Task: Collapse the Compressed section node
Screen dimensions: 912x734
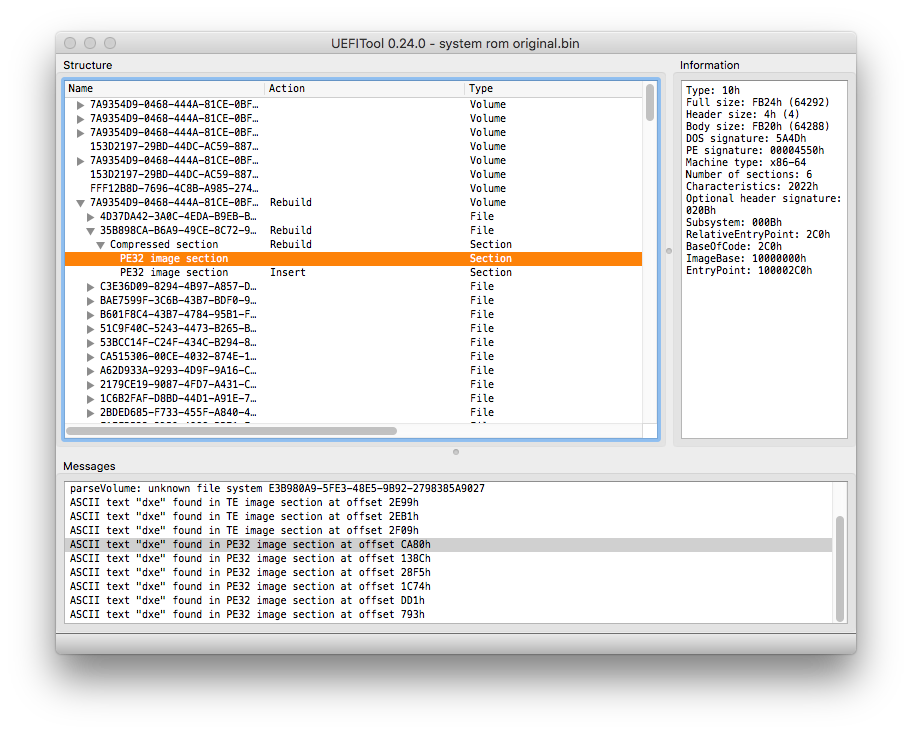Action: click(101, 245)
